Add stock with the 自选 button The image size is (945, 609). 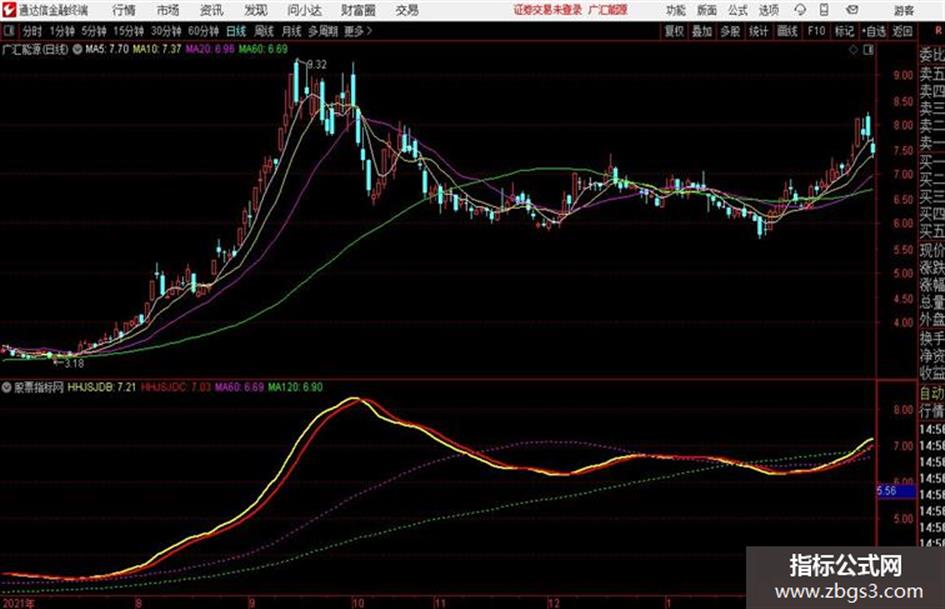coord(873,31)
